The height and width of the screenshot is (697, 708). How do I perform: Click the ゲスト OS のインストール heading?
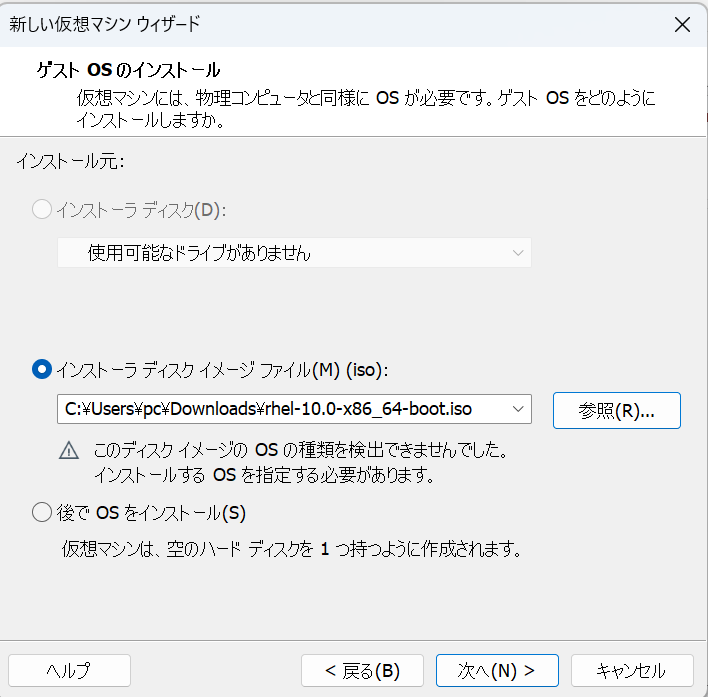(x=128, y=70)
